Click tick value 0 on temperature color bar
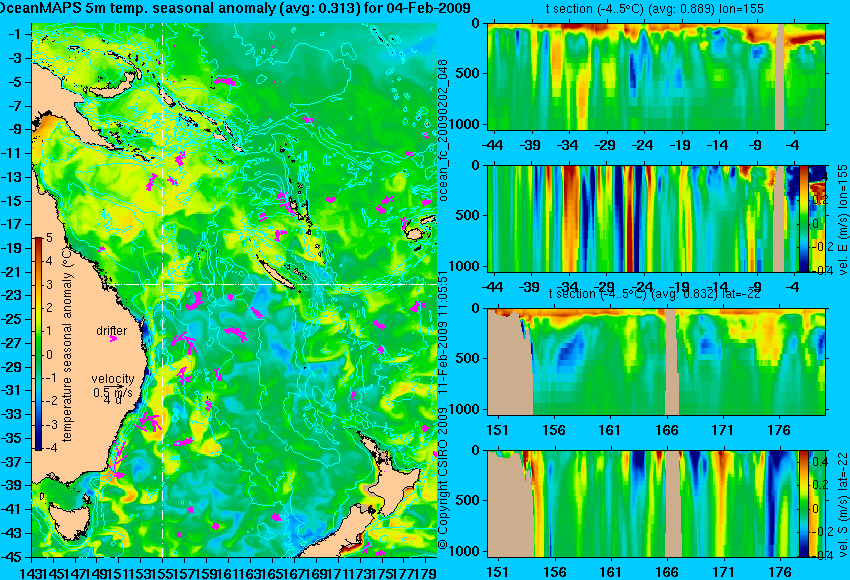This screenshot has width=850, height=580. (x=49, y=355)
